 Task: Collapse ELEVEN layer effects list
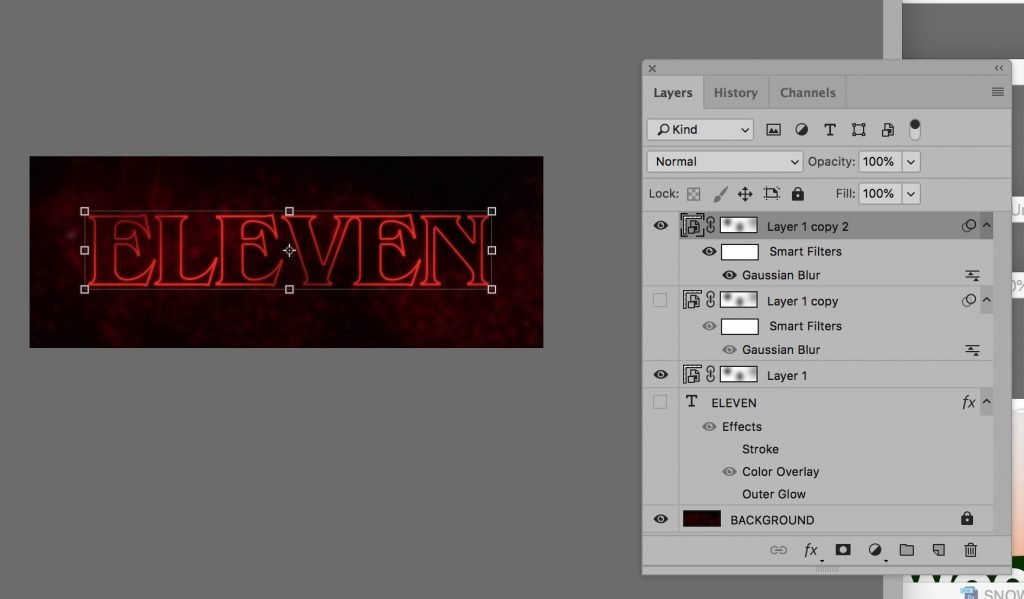[x=986, y=402]
